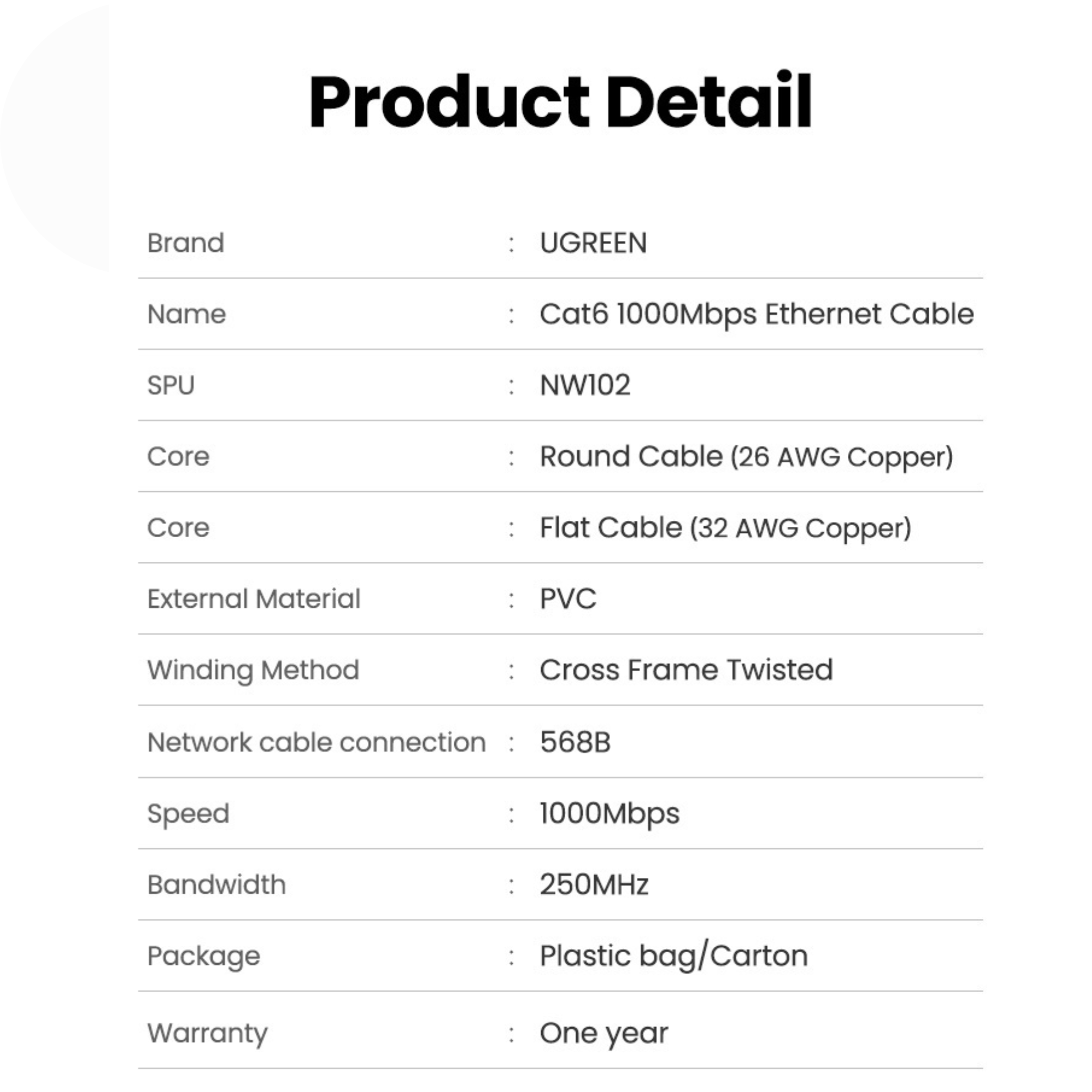Select the 250MHz bandwidth value
This screenshot has width=1092, height=1092.
[x=594, y=885]
